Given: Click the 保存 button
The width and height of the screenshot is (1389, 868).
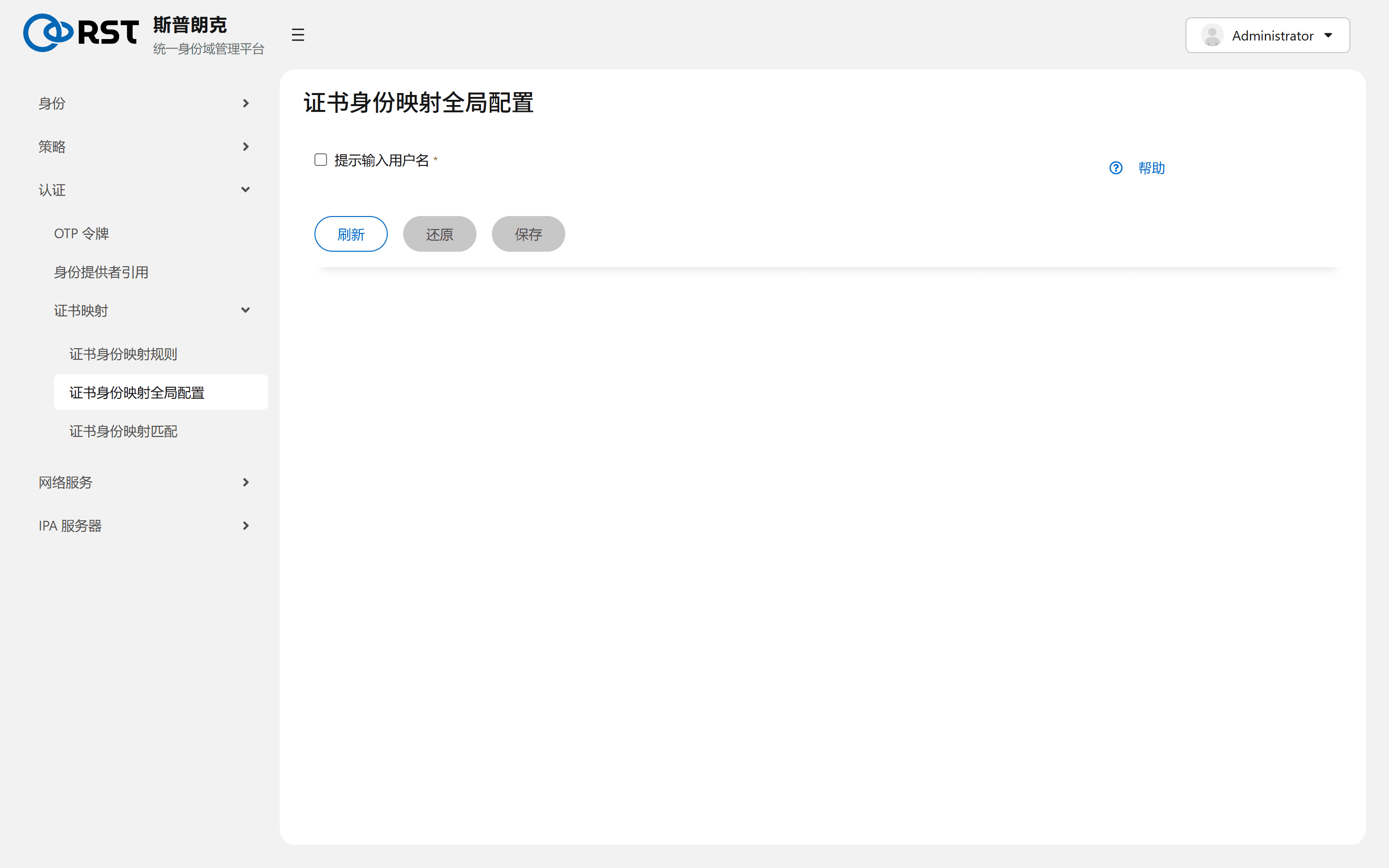Looking at the screenshot, I should pos(528,234).
